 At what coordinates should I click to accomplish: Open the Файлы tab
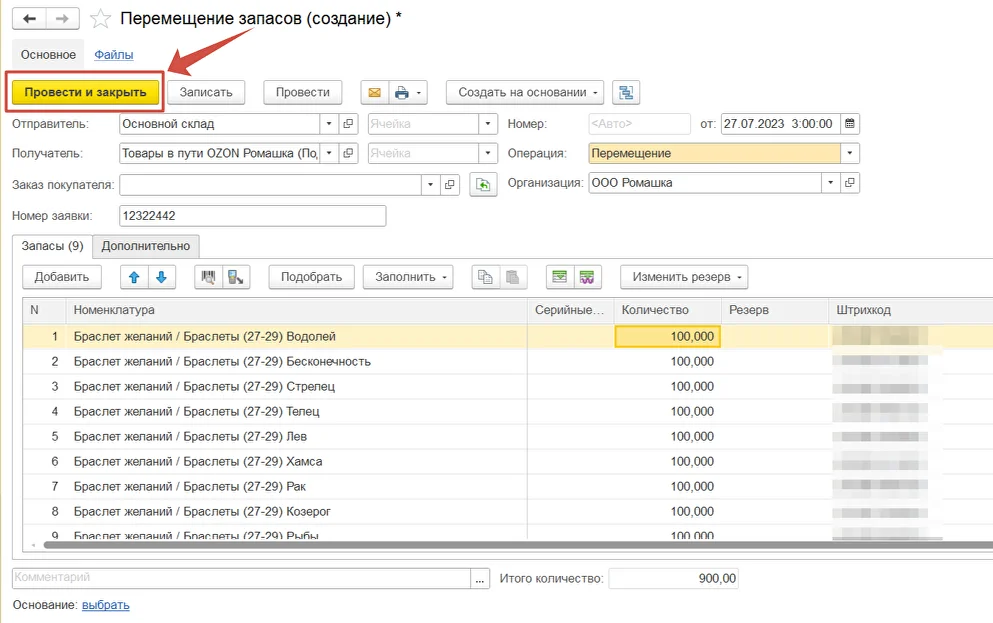click(x=114, y=55)
